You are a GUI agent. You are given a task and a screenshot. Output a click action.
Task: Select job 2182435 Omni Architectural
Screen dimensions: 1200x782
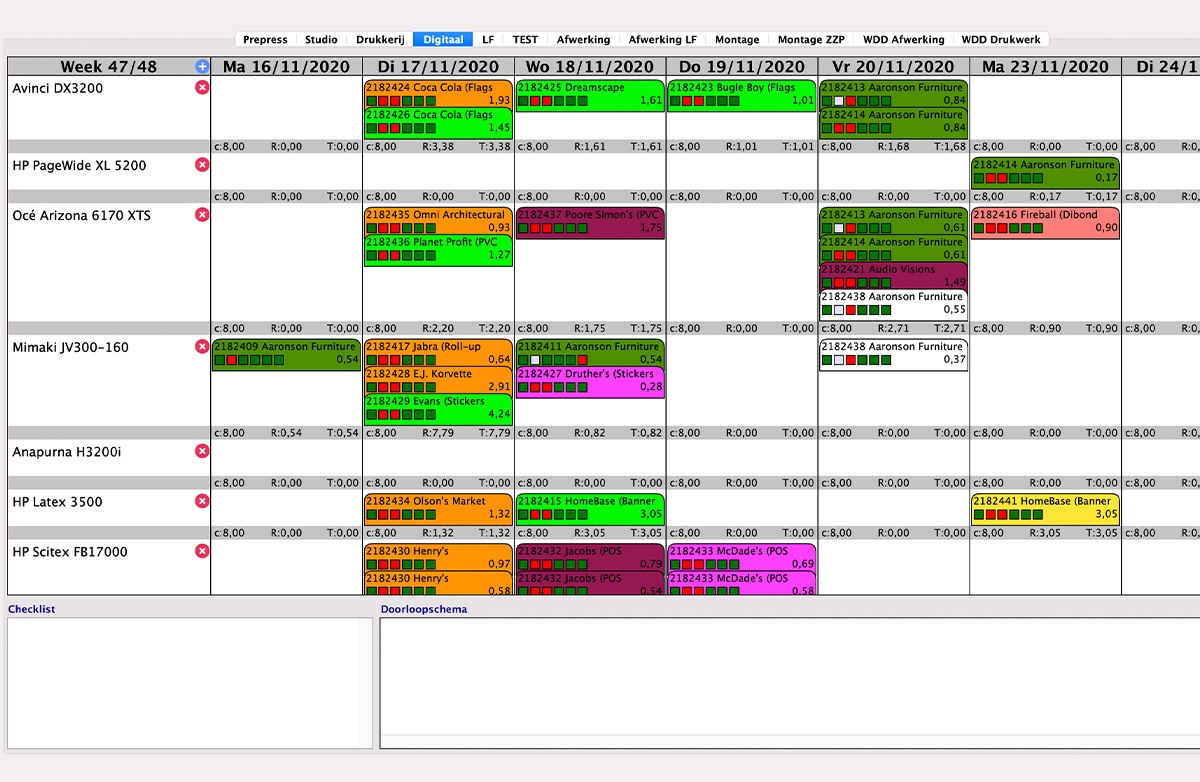pos(438,221)
